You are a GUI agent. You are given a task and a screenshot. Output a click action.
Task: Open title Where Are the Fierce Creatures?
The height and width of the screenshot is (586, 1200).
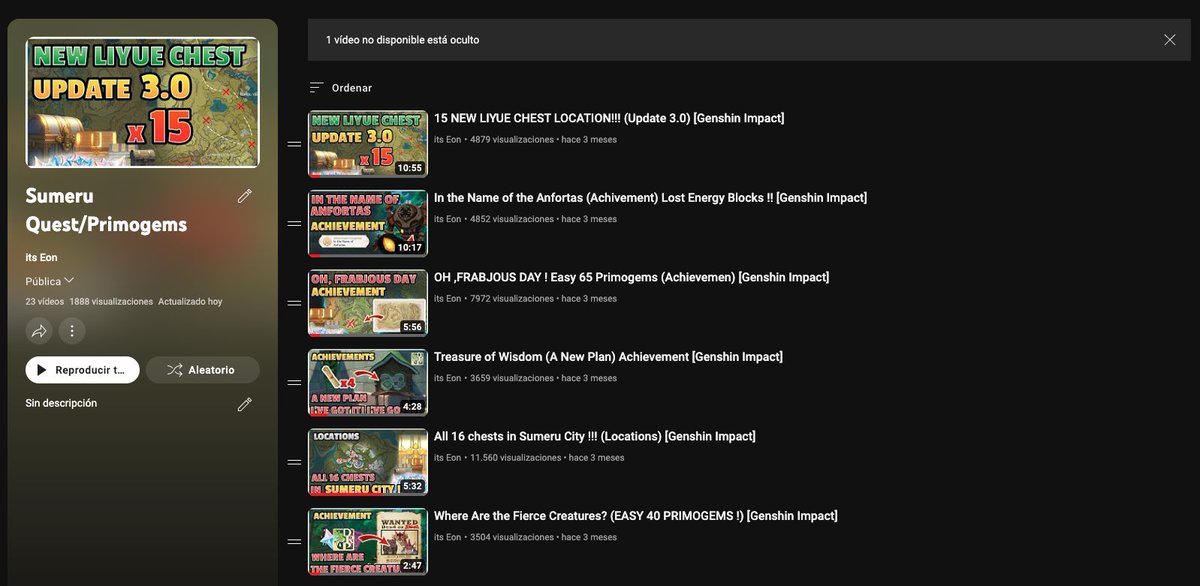(x=636, y=516)
